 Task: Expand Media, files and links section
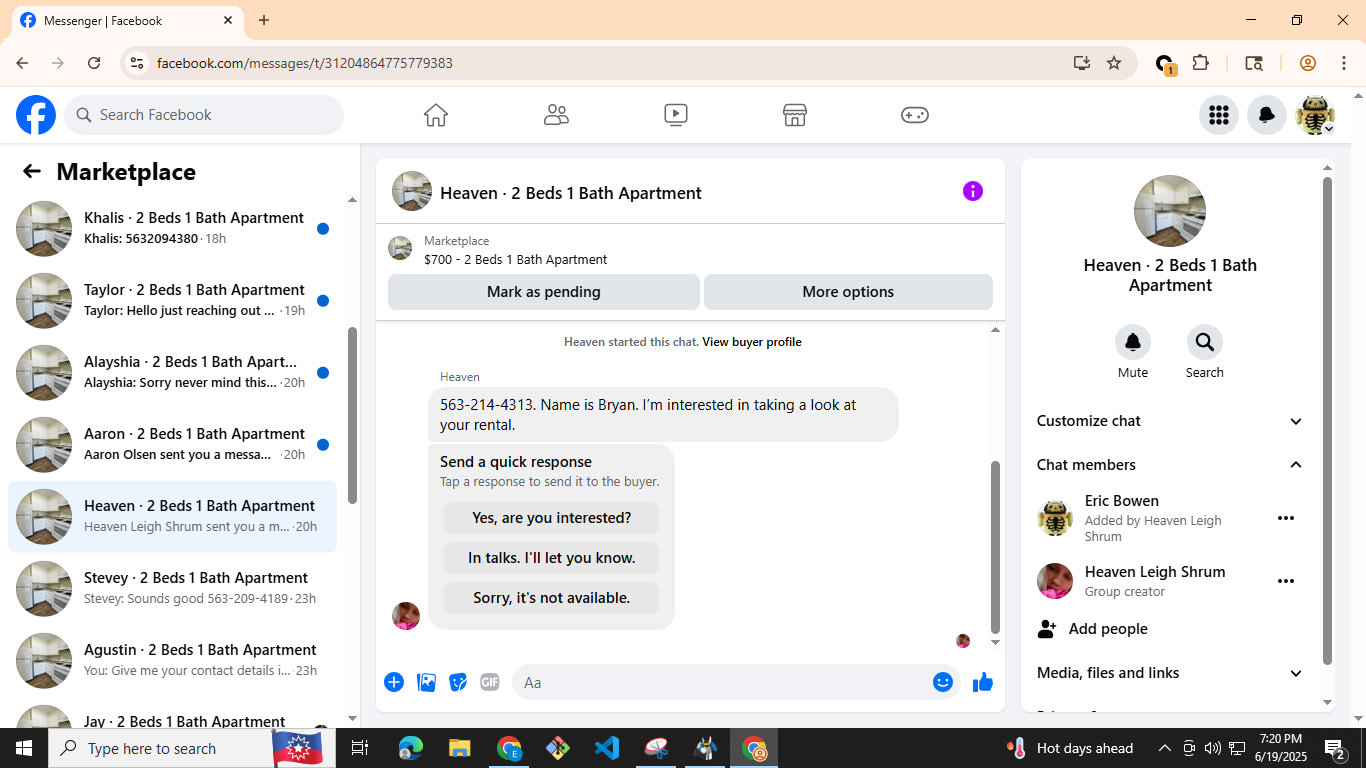[x=1170, y=673]
